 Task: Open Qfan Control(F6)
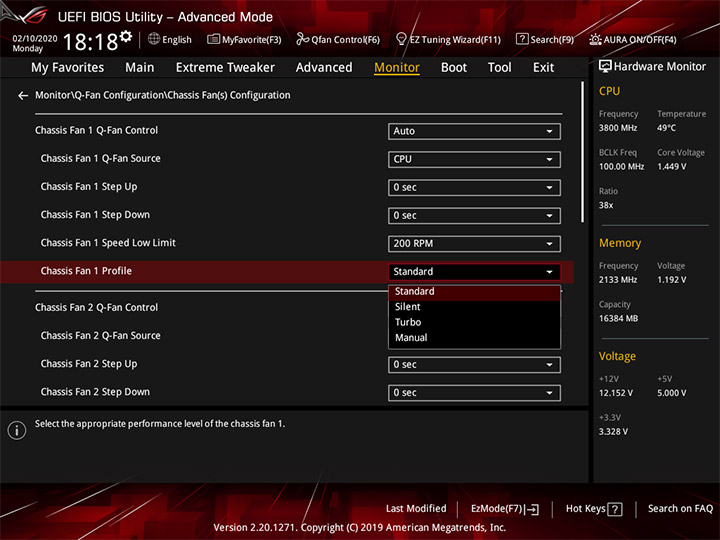(338, 39)
